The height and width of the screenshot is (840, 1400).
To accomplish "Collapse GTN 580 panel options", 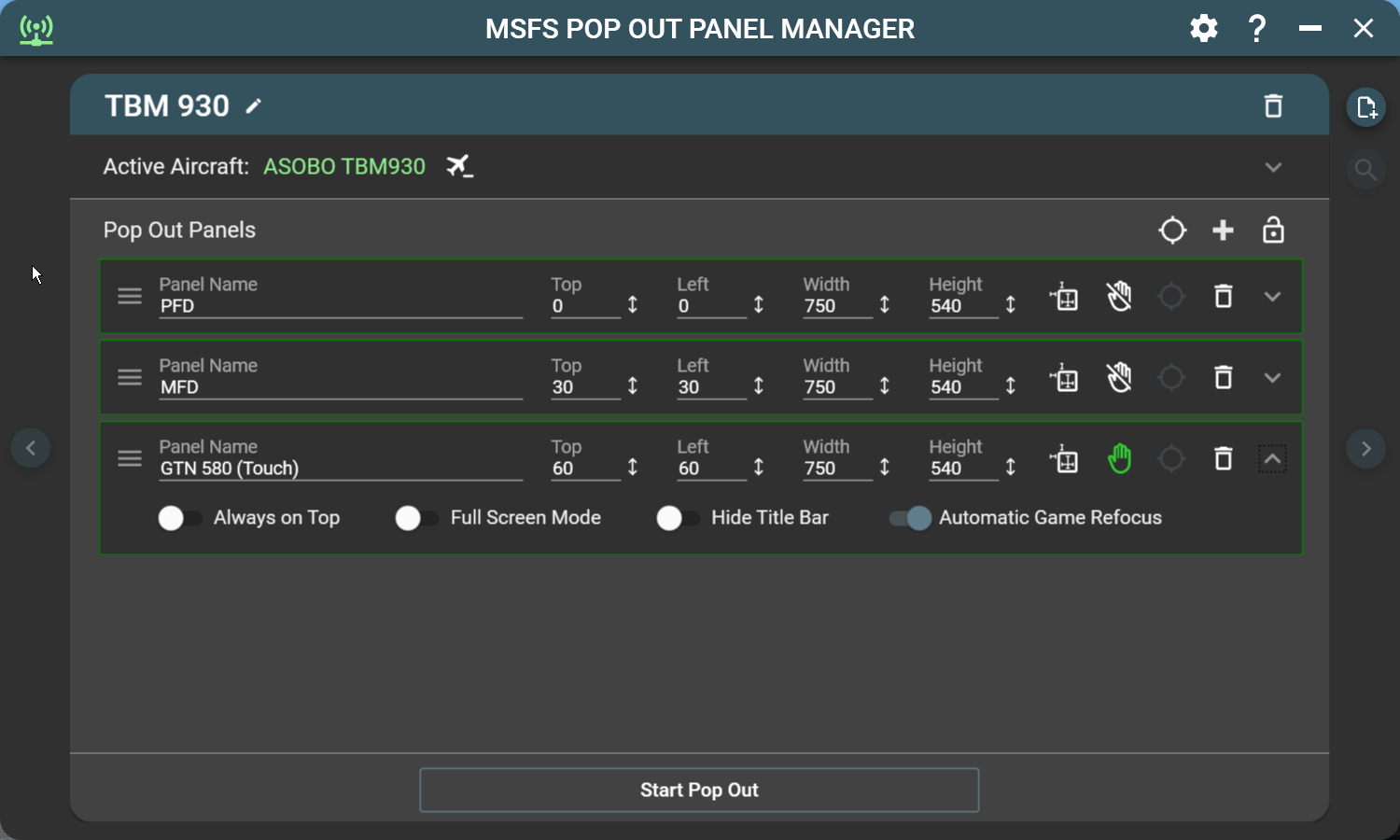I will click(1272, 459).
